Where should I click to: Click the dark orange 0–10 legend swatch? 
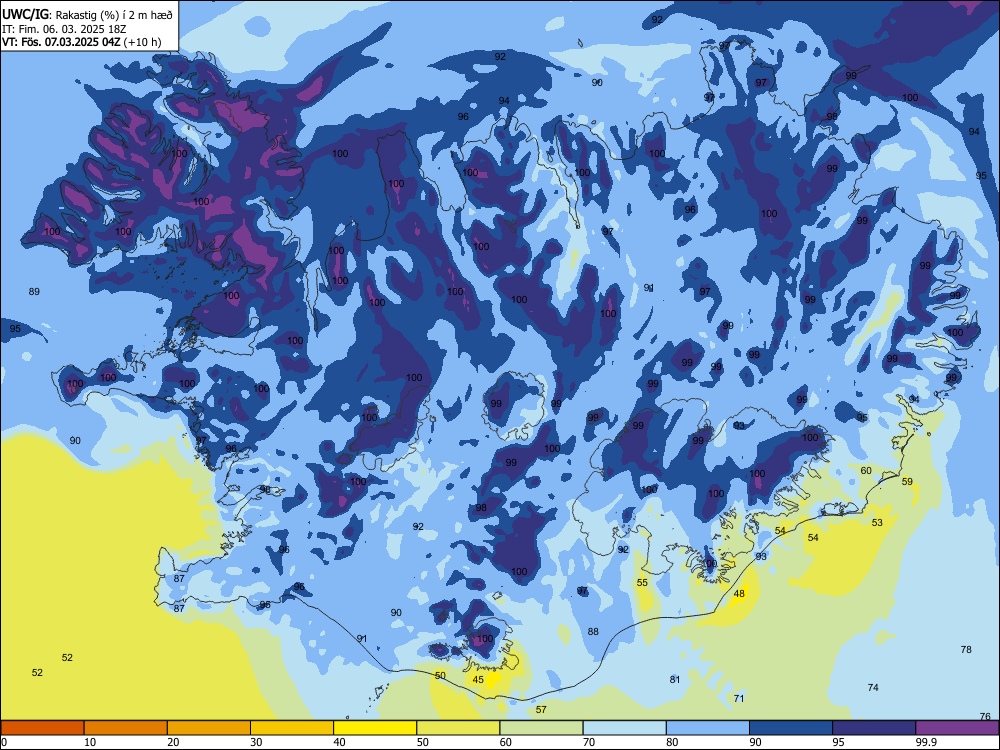pos(42,728)
